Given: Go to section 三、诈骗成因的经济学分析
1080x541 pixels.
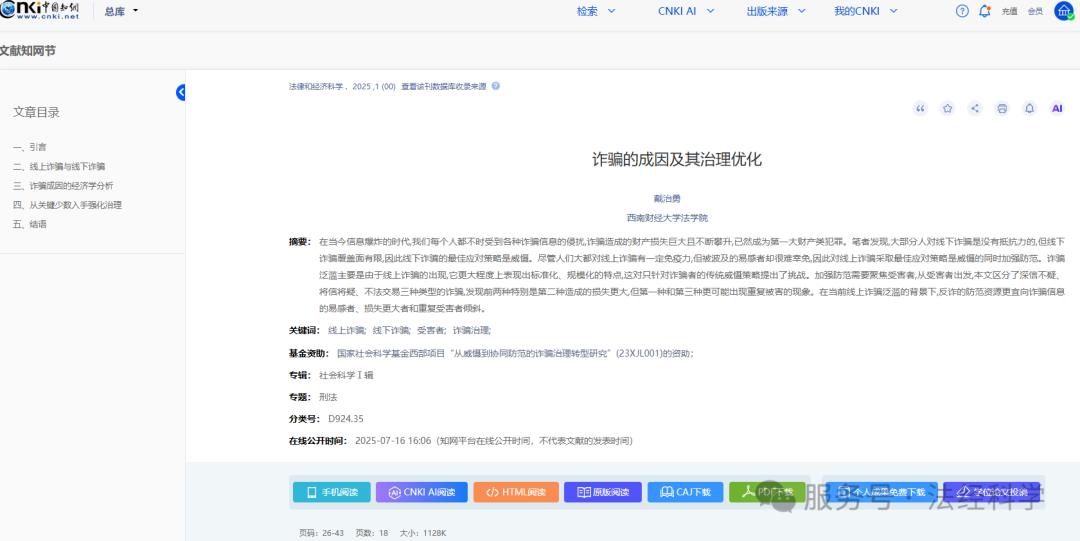Looking at the screenshot, I should click(63, 185).
